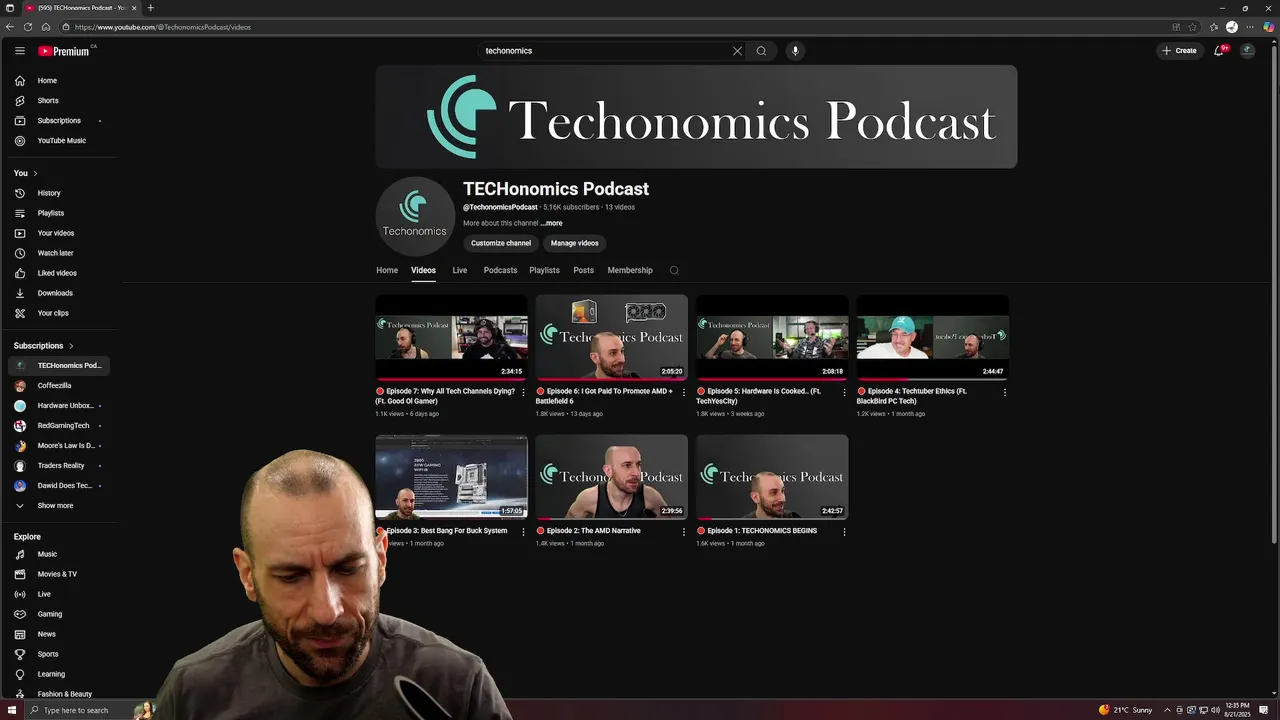This screenshot has height=720, width=1280.
Task: Activate voice search microphone icon
Action: 795,51
